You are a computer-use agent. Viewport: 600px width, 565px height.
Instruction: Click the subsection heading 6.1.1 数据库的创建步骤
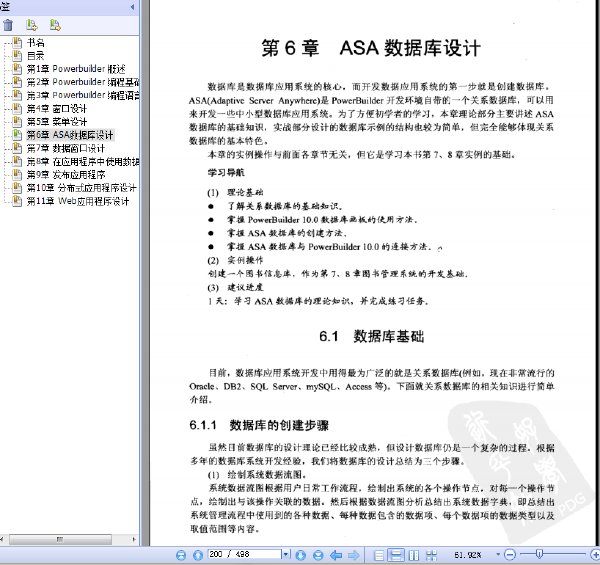pos(259,425)
